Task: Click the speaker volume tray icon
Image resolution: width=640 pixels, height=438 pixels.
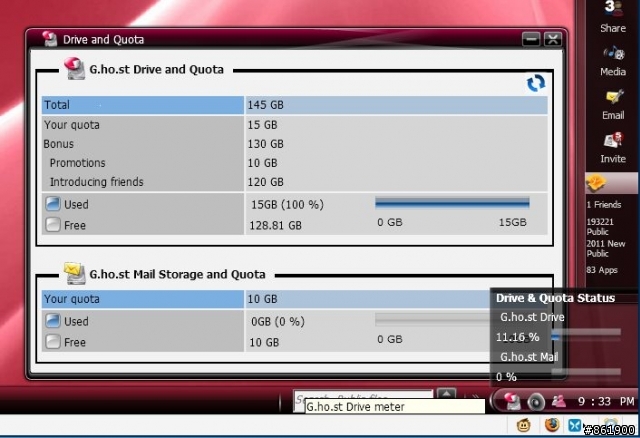Action: pos(536,402)
